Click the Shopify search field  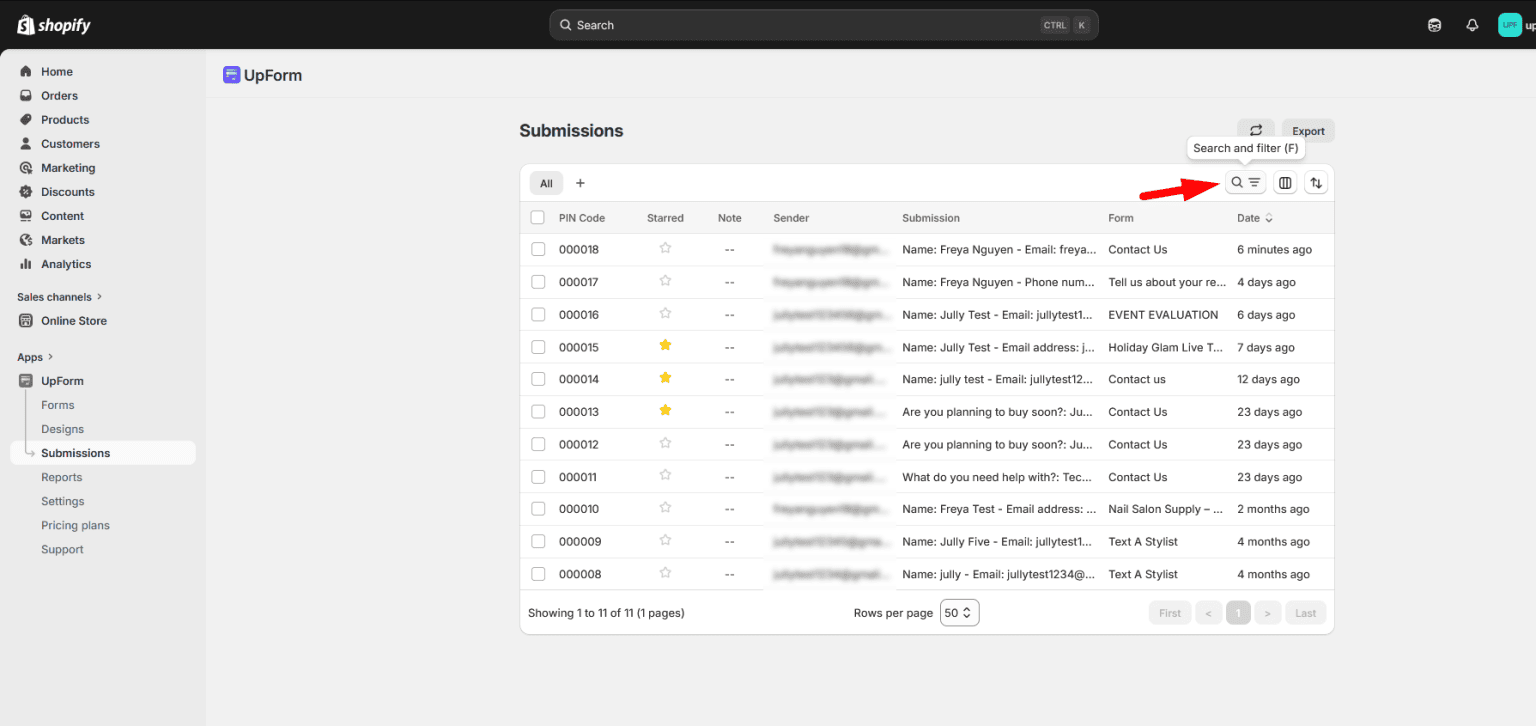pyautogui.click(x=824, y=25)
